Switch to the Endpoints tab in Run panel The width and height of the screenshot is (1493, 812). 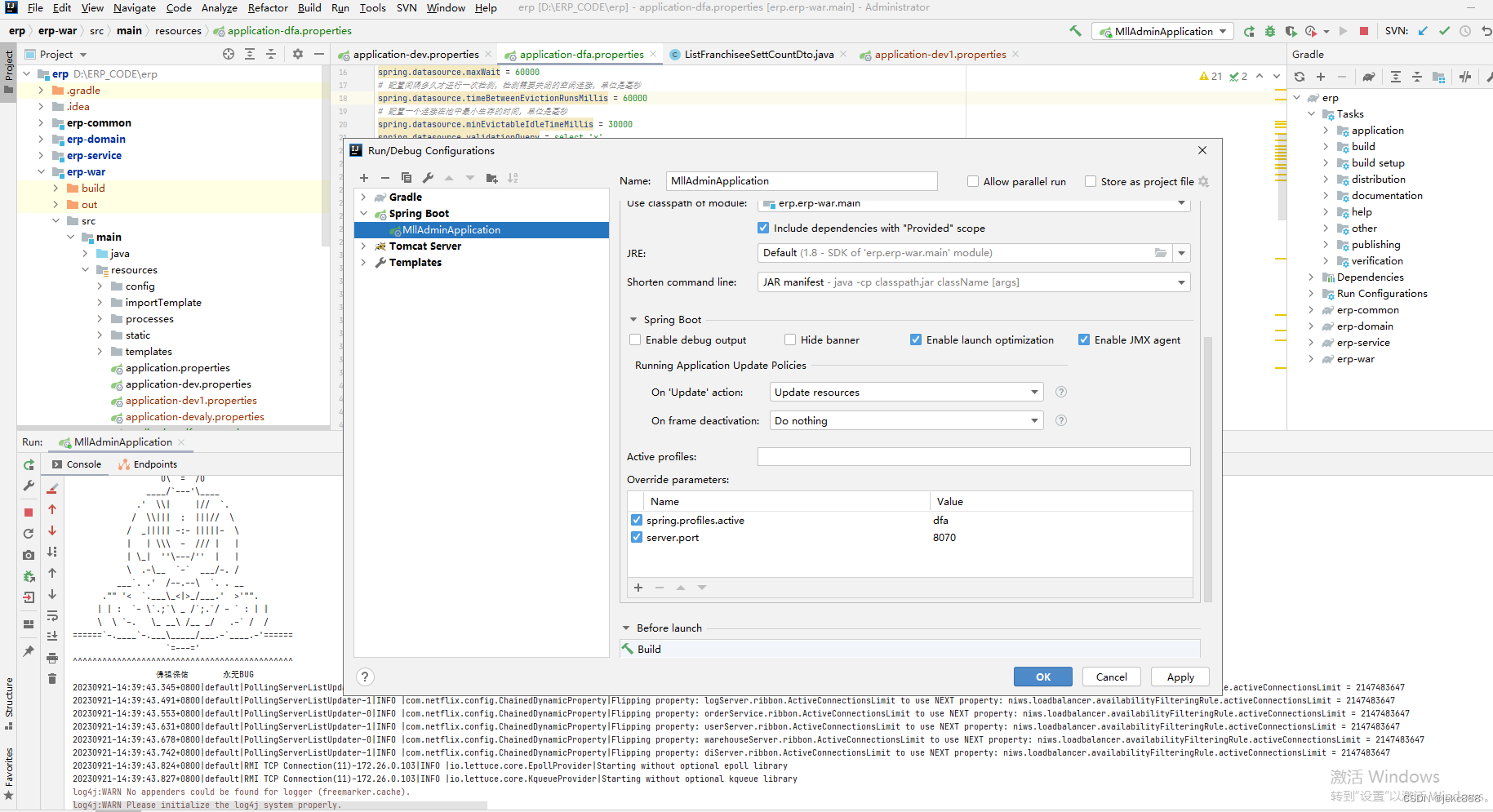click(148, 464)
